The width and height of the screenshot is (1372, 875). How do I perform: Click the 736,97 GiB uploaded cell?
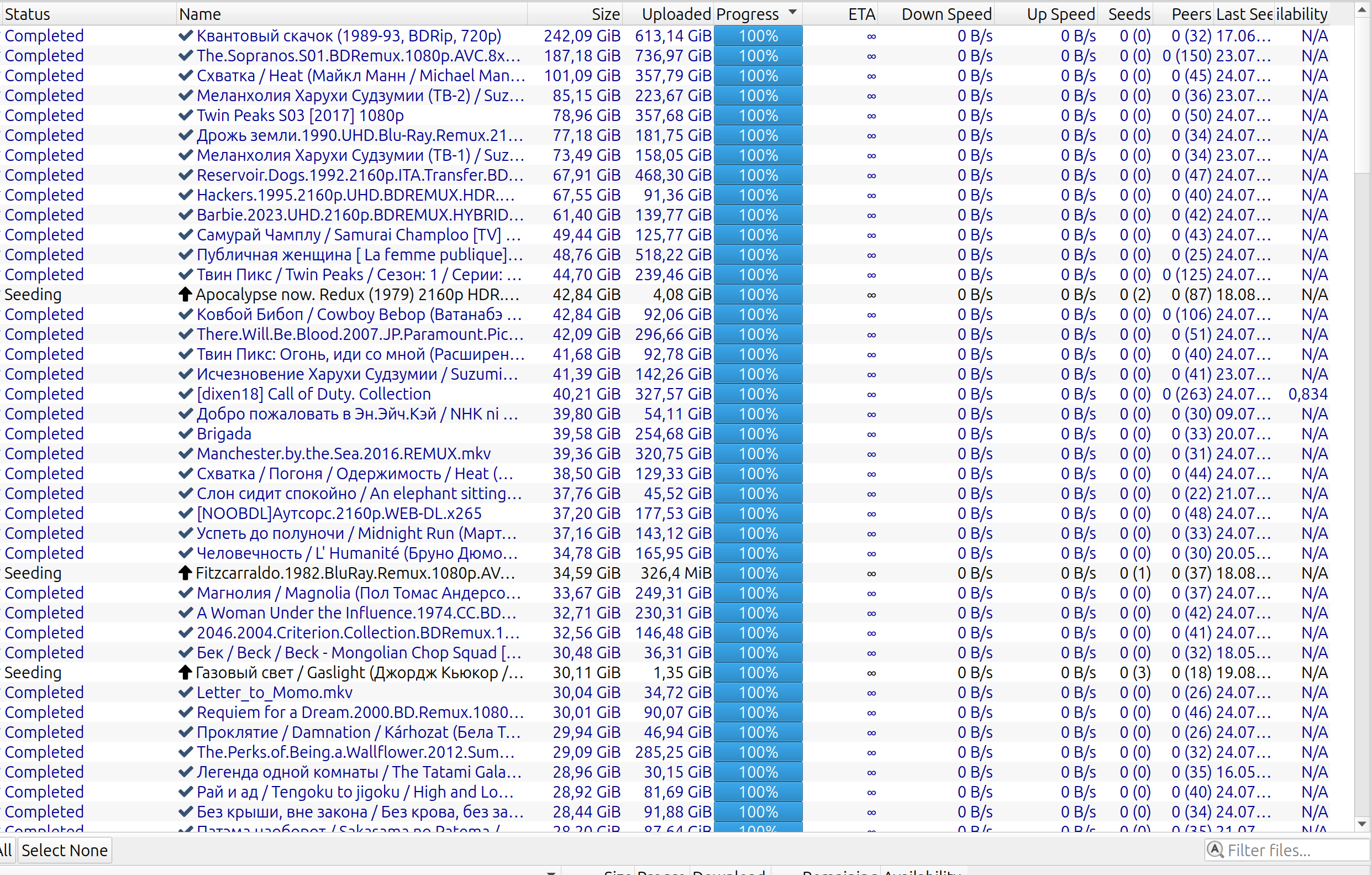click(673, 55)
